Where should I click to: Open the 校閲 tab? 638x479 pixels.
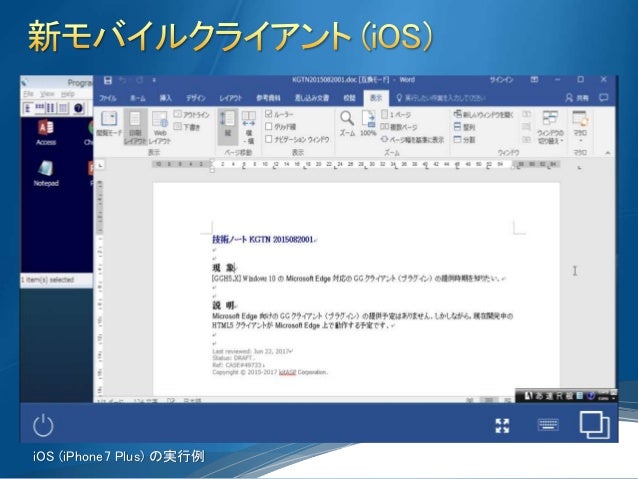pyautogui.click(x=349, y=98)
